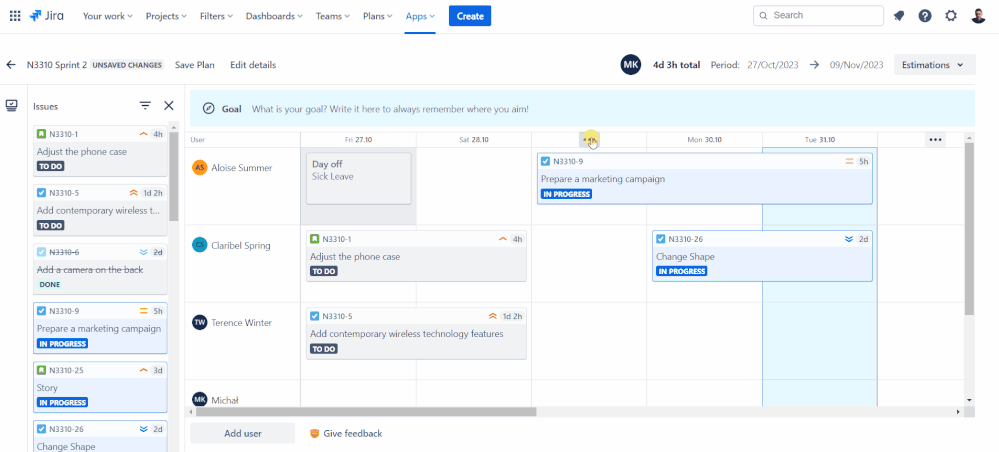This screenshot has height=452, width=999.
Task: Click the UNSAVED CHANGES badge
Action: [x=127, y=65]
